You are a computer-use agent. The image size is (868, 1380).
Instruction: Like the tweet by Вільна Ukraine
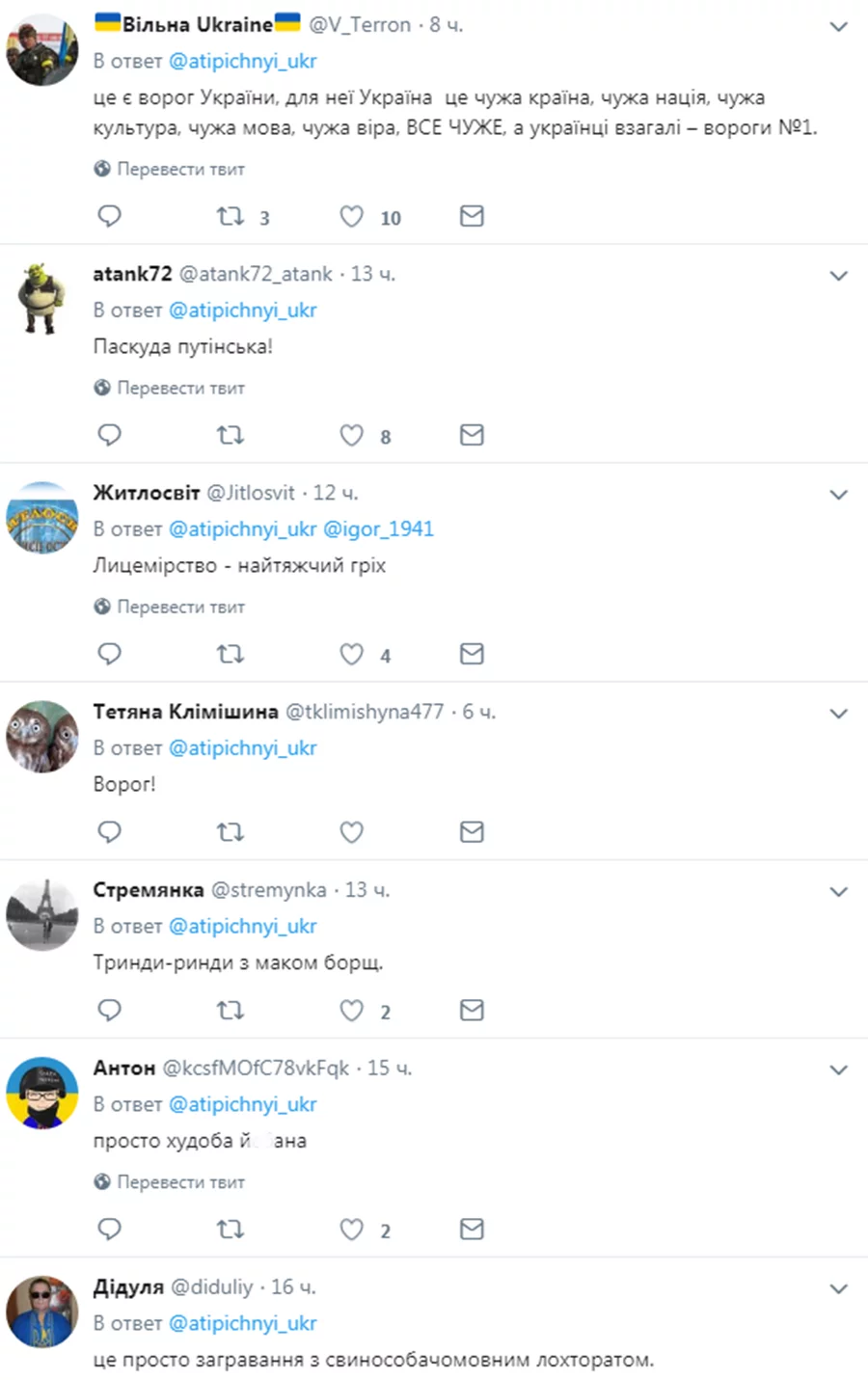click(x=351, y=216)
